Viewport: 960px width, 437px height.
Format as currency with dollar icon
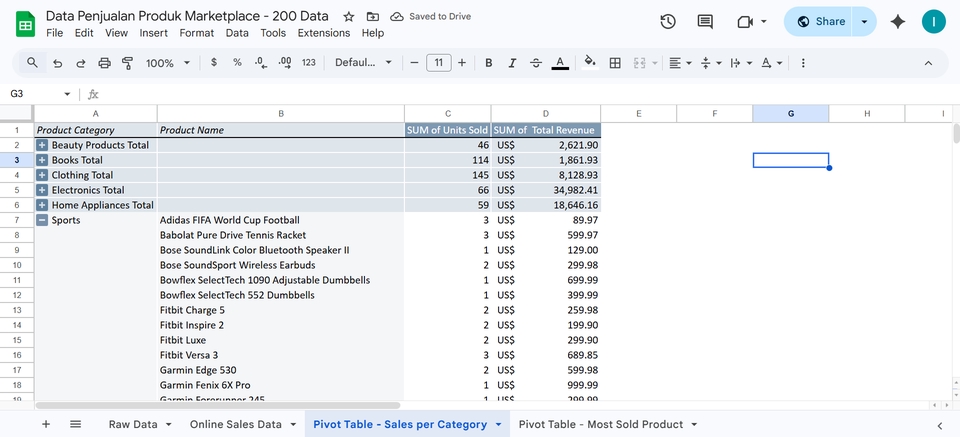pos(214,62)
